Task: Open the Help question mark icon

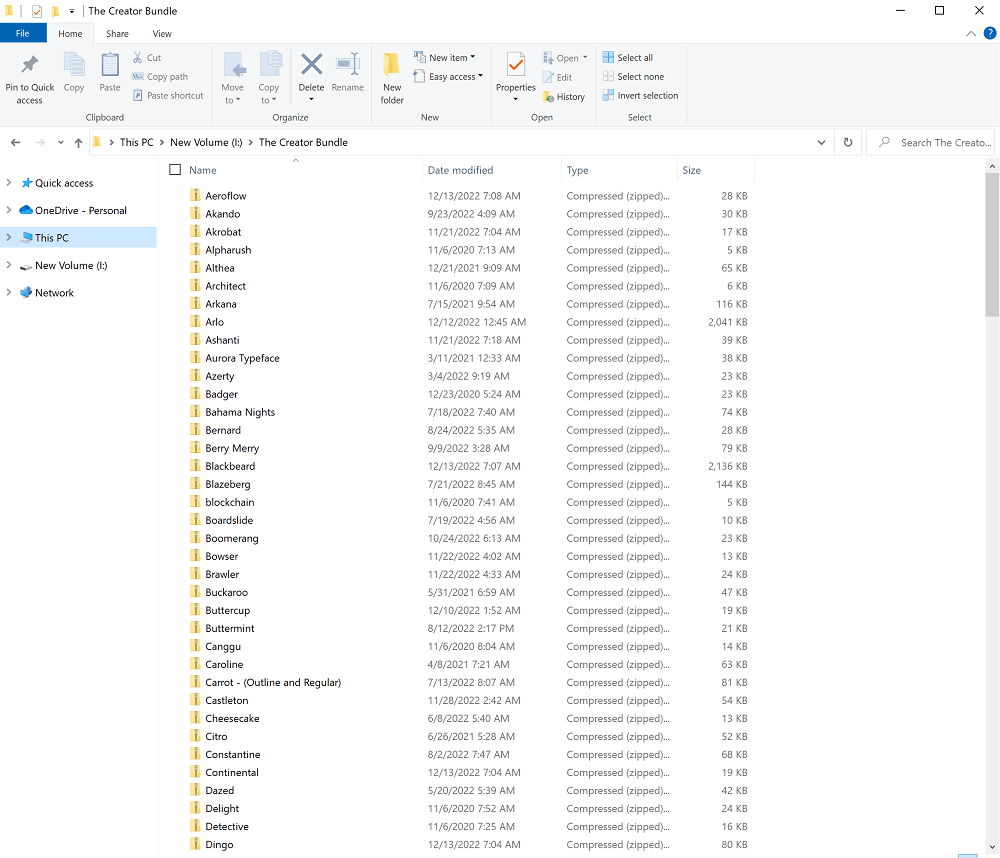Action: click(990, 33)
